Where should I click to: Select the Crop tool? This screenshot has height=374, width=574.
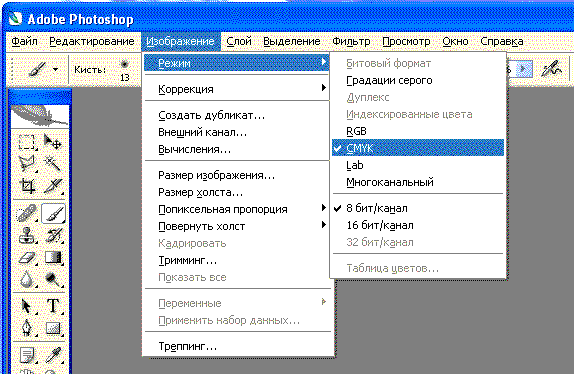click(x=27, y=185)
